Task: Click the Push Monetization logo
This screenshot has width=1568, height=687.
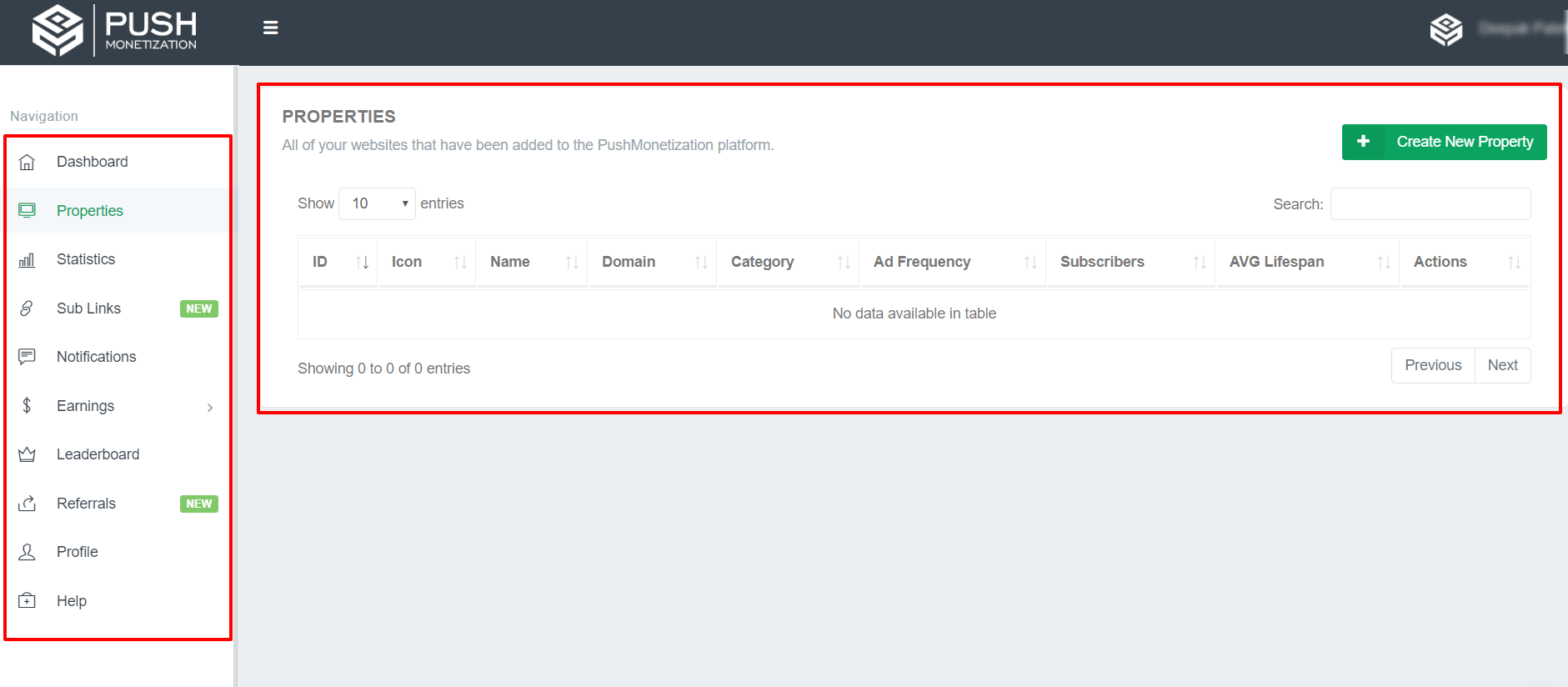Action: click(115, 31)
